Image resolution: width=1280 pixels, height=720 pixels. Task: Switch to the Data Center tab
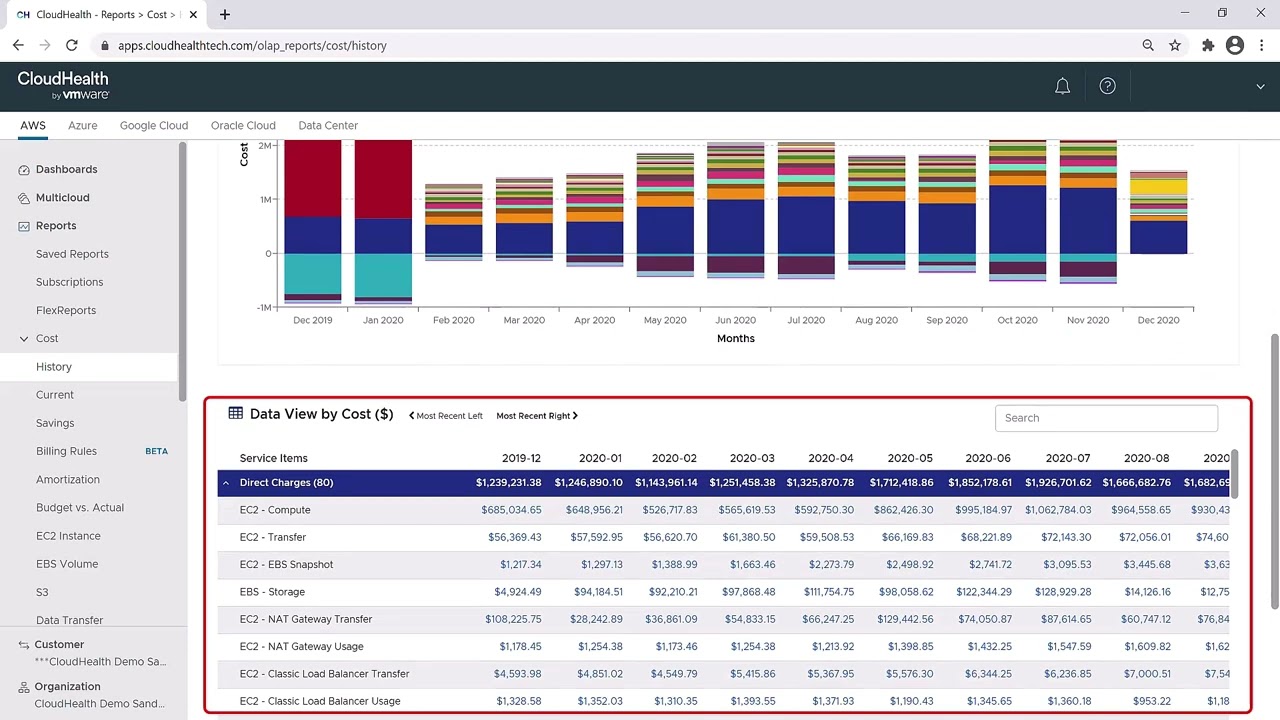tap(328, 125)
